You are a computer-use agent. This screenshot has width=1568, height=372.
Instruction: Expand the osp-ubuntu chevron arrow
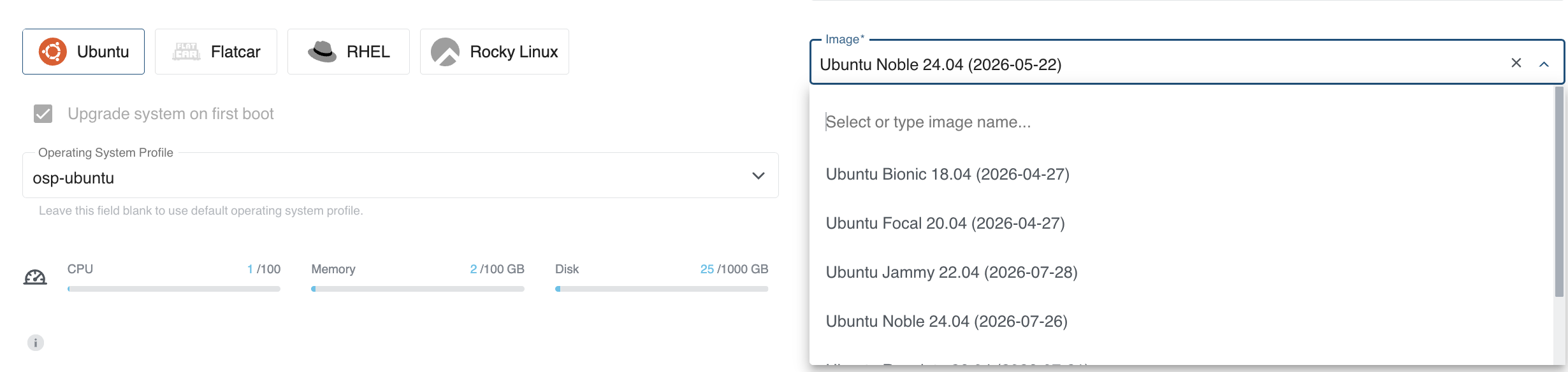[758, 176]
